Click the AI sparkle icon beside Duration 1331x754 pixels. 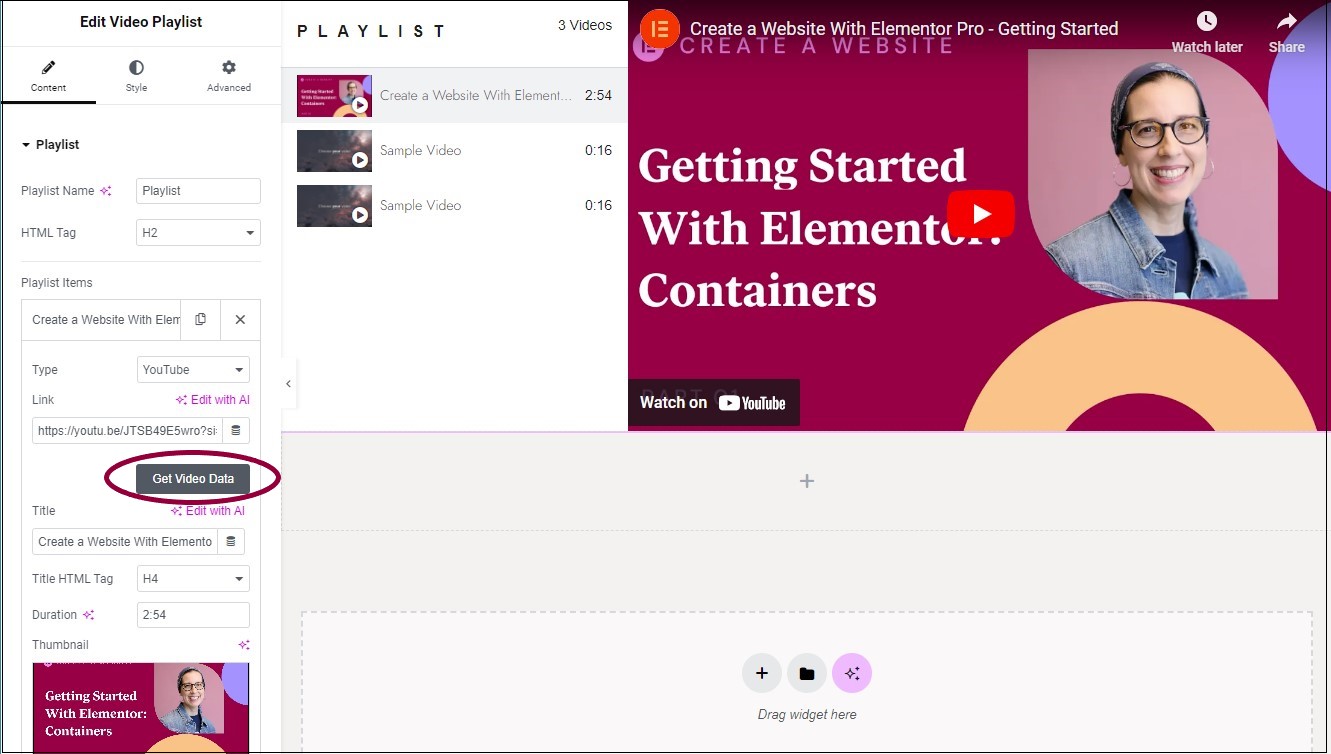click(x=89, y=615)
